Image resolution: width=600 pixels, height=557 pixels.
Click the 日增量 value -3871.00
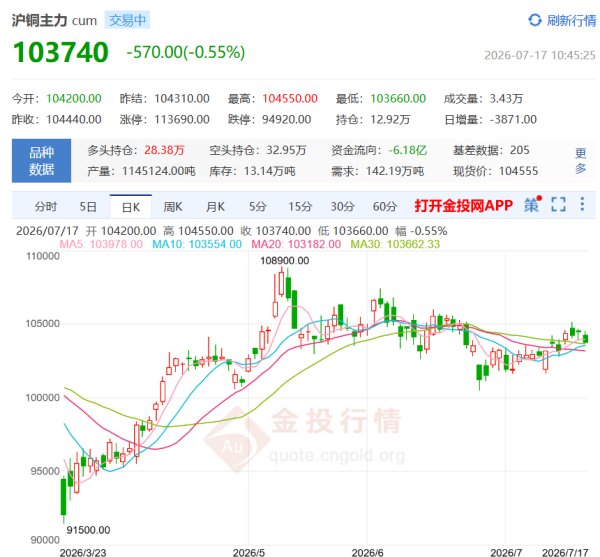coord(513,120)
